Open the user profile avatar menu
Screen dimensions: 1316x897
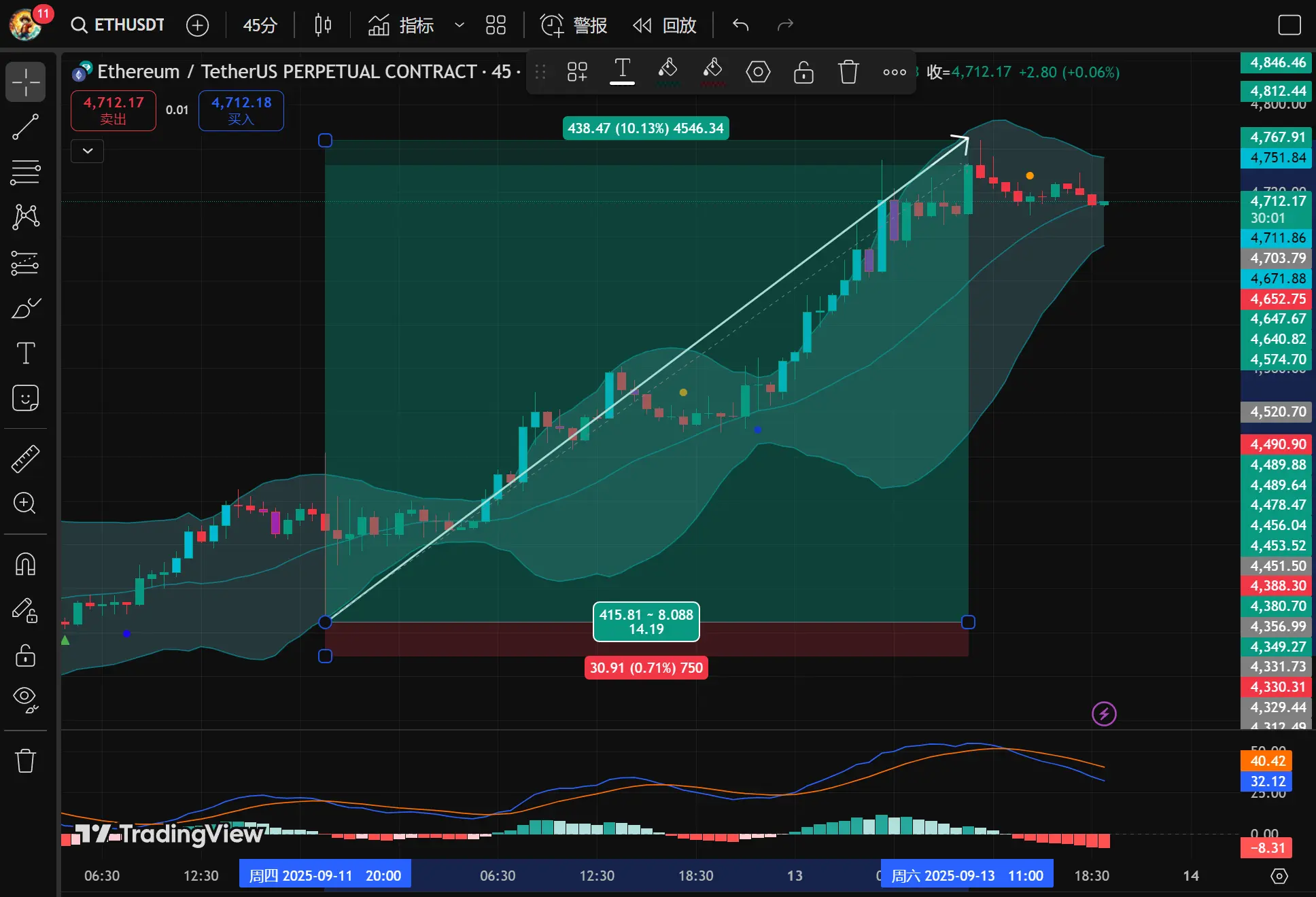coord(26,25)
